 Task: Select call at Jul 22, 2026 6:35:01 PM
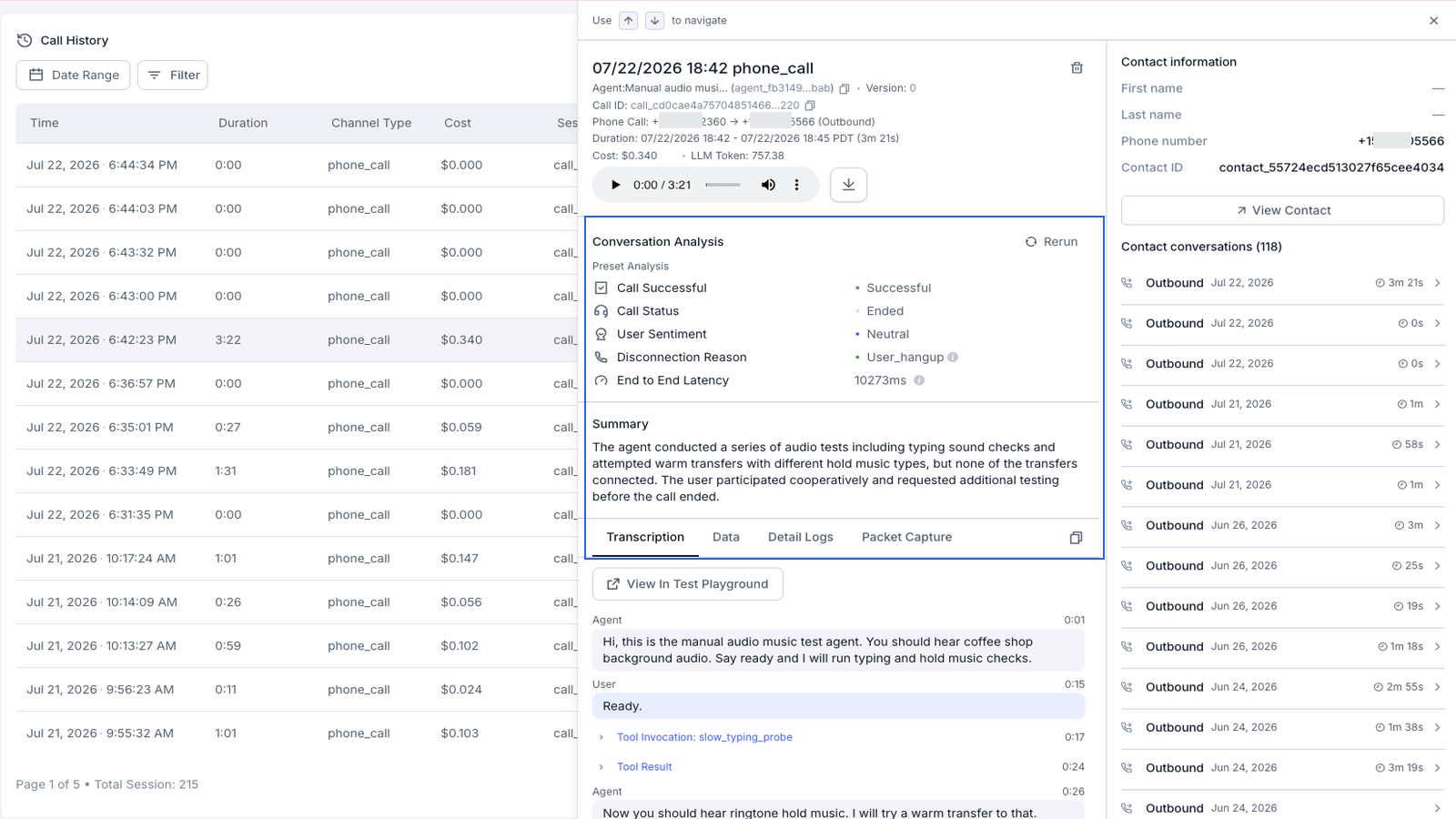click(297, 427)
